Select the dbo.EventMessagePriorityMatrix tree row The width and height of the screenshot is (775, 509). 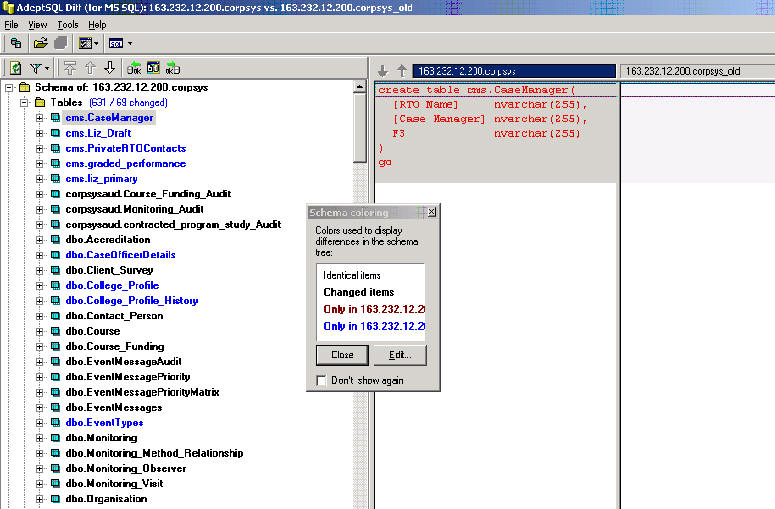142,392
